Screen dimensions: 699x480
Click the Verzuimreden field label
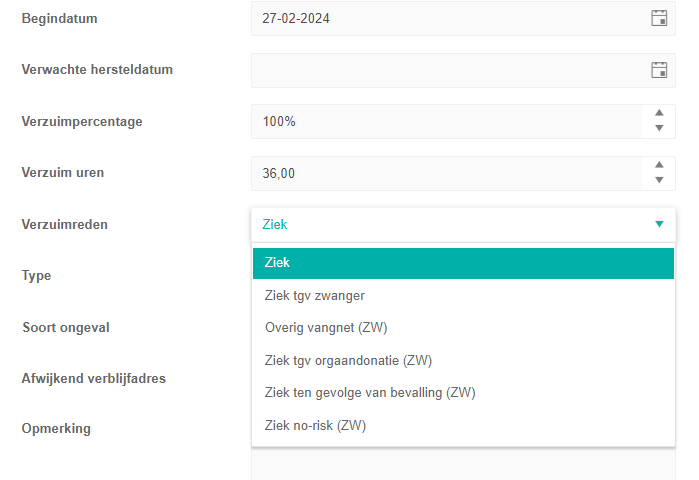(x=65, y=224)
